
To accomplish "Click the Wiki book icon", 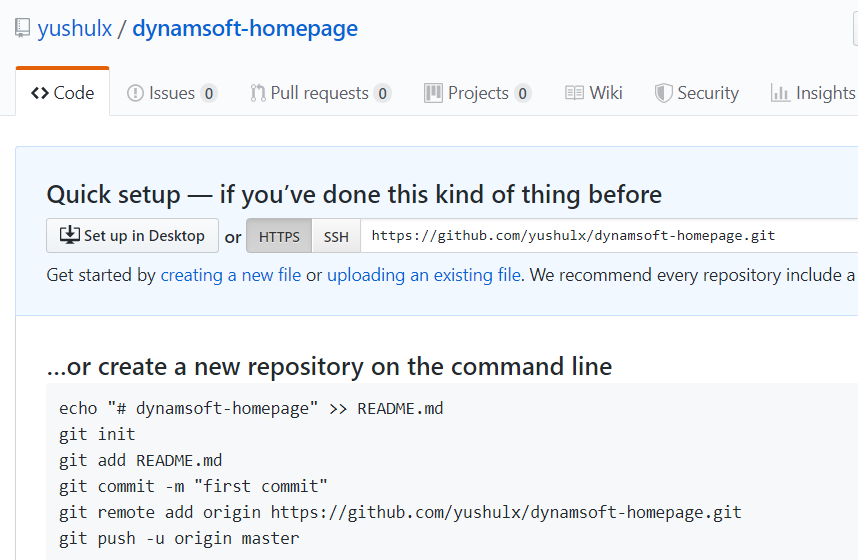I will [574, 93].
